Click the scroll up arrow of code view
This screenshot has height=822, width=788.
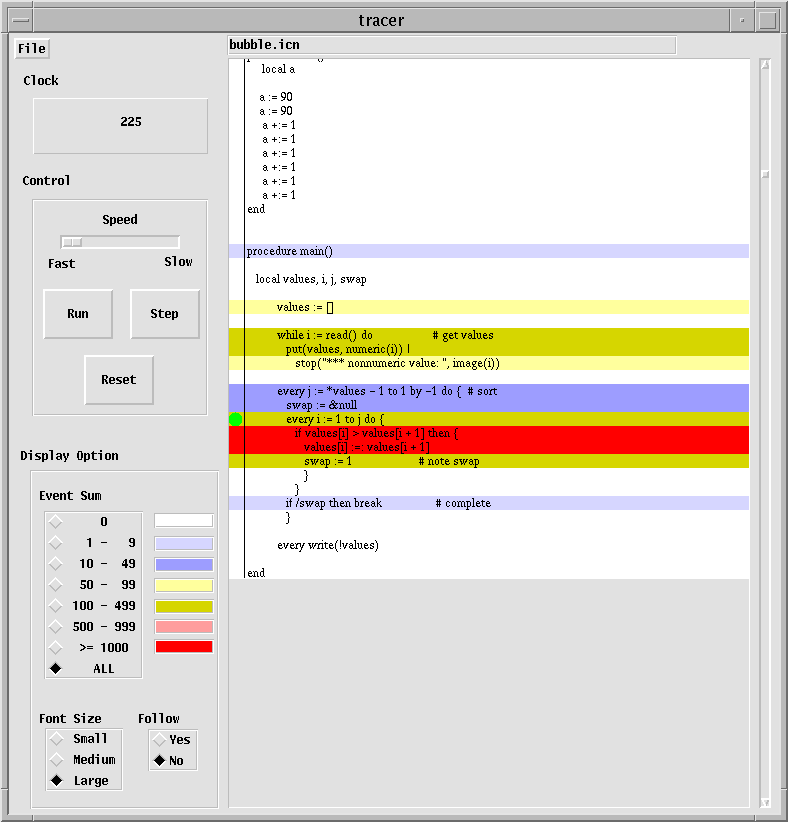pos(765,65)
